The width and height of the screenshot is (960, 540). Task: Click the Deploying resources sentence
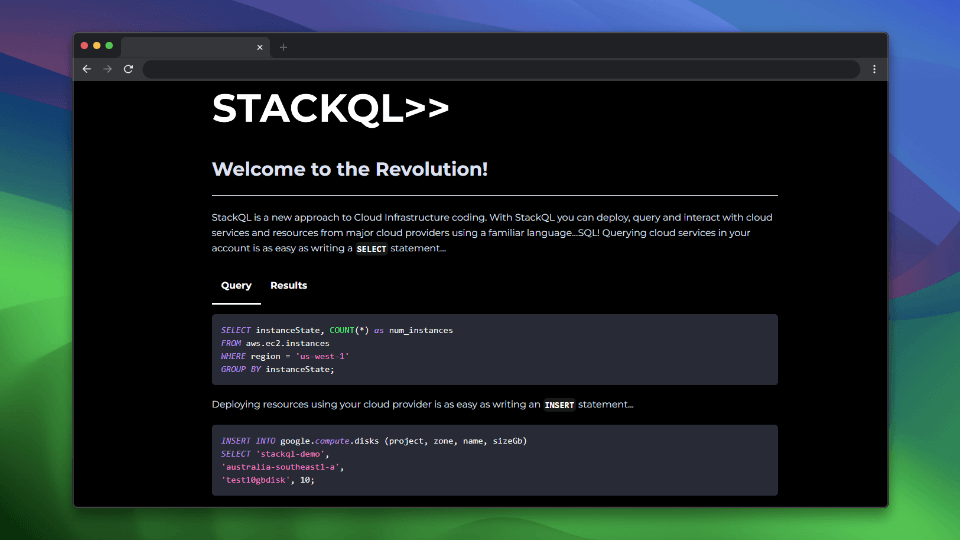point(422,404)
